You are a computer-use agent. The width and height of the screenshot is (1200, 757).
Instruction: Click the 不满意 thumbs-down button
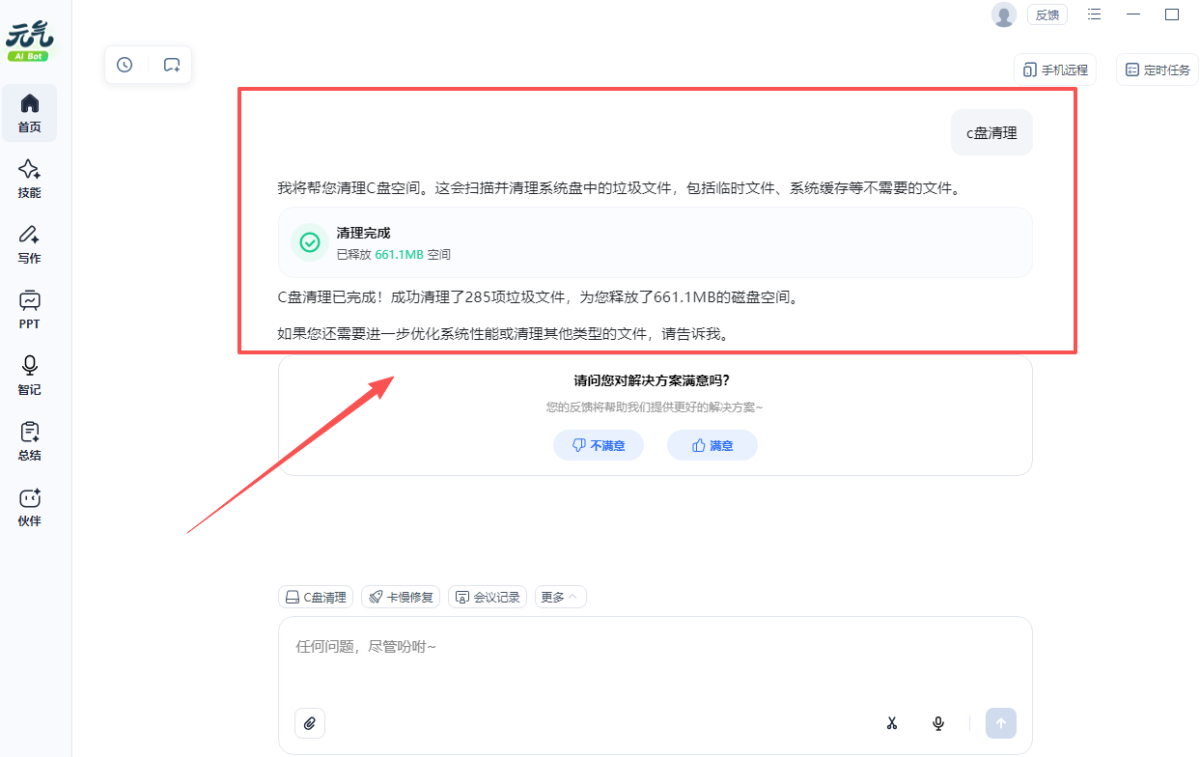[598, 446]
